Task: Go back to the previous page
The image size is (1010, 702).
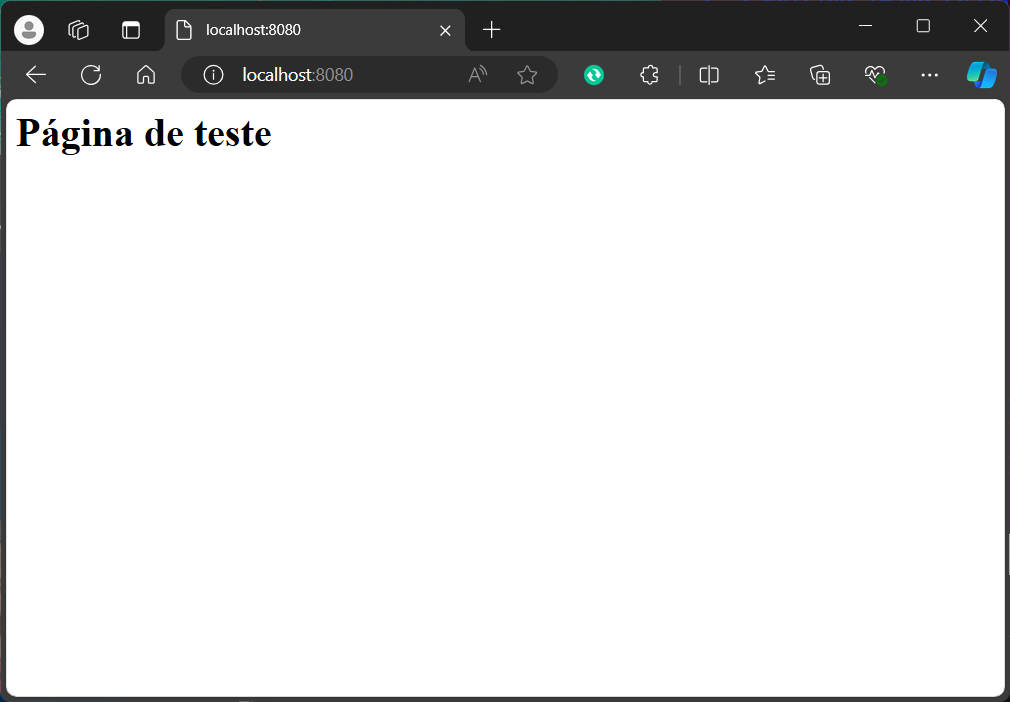Action: coord(36,75)
